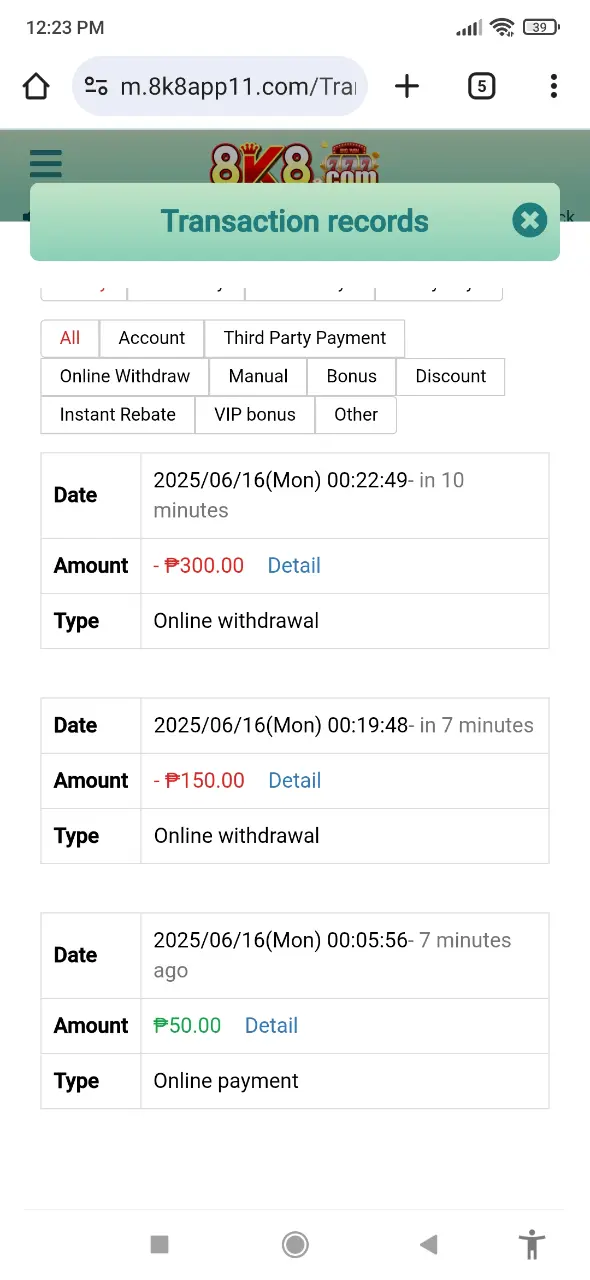
Task: Tap the address bar URL m.8k8app11.com
Action: 238,87
